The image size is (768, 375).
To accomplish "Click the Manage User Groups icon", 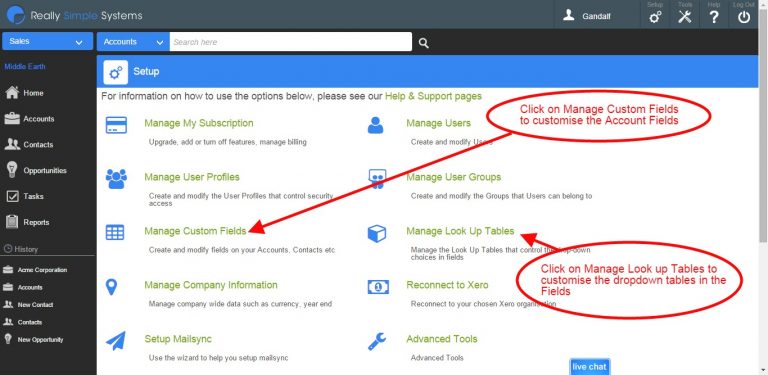I will [377, 179].
